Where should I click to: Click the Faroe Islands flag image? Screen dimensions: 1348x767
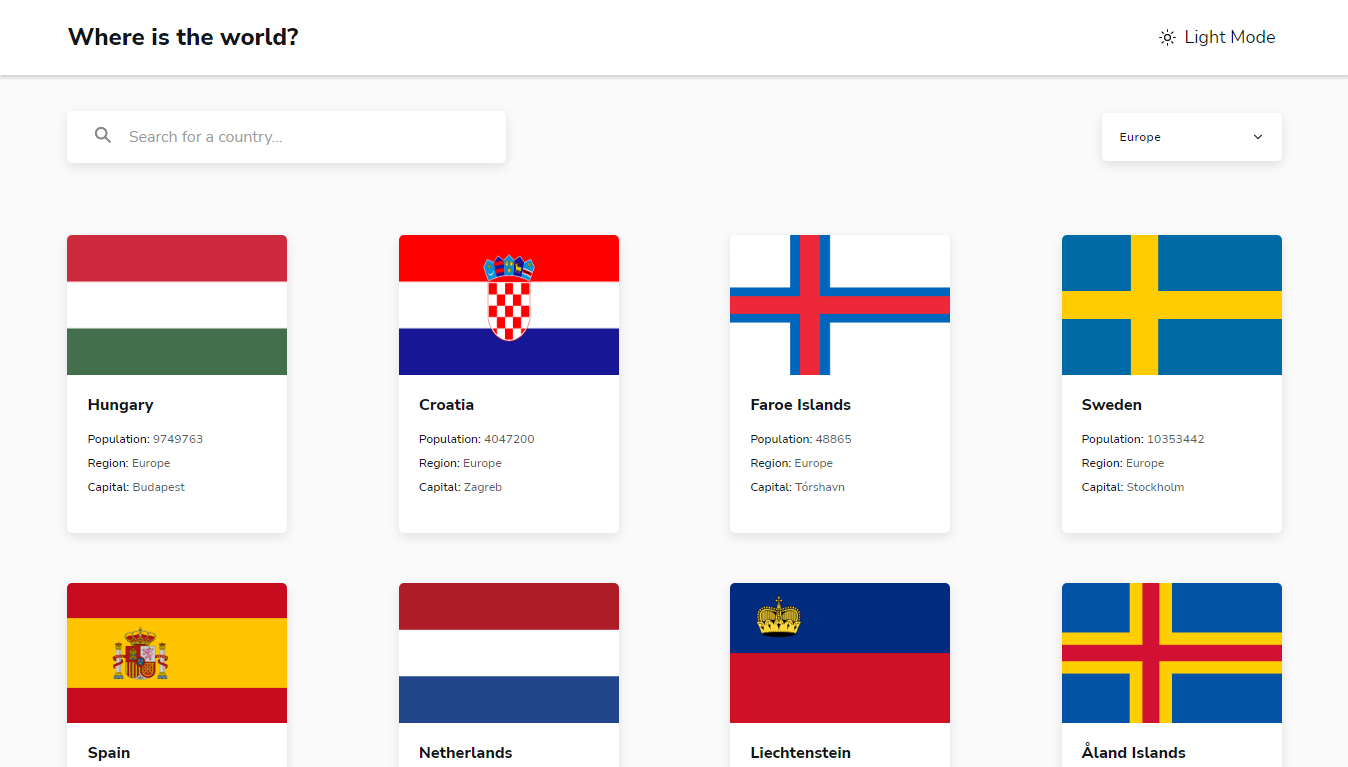coord(840,304)
